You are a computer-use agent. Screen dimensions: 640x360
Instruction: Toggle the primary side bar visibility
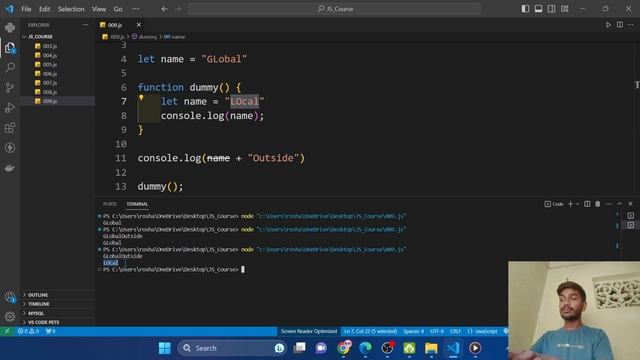(x=525, y=9)
